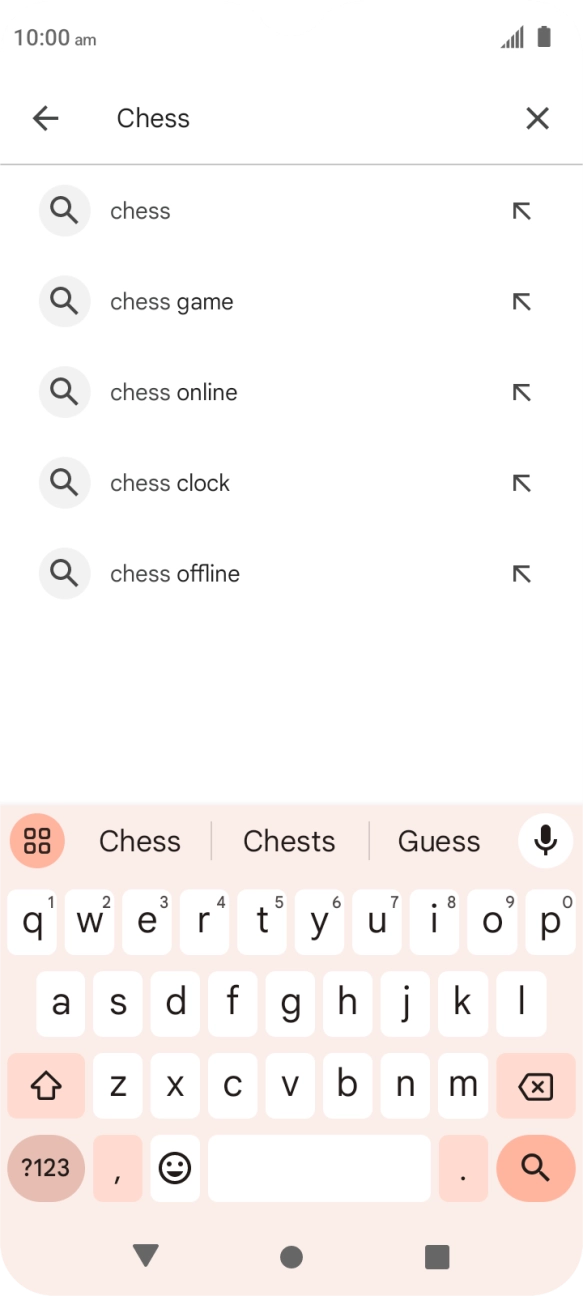Insert the chess offline suggestion with its arrow
Screen dimensions: 583x1296
(x=521, y=573)
